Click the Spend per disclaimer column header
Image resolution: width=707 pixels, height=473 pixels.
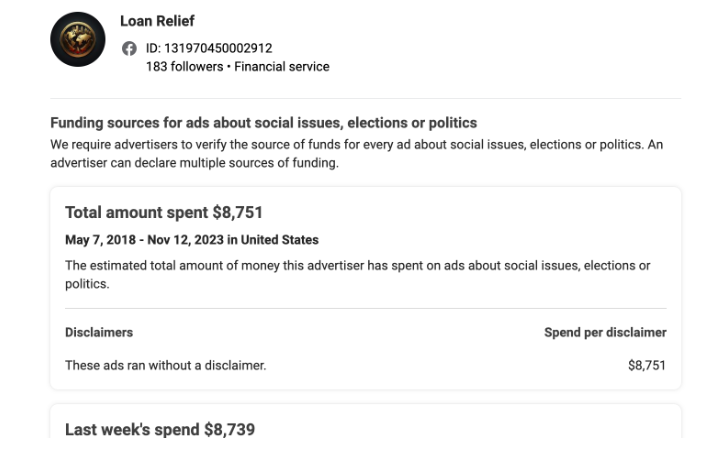tap(605, 332)
